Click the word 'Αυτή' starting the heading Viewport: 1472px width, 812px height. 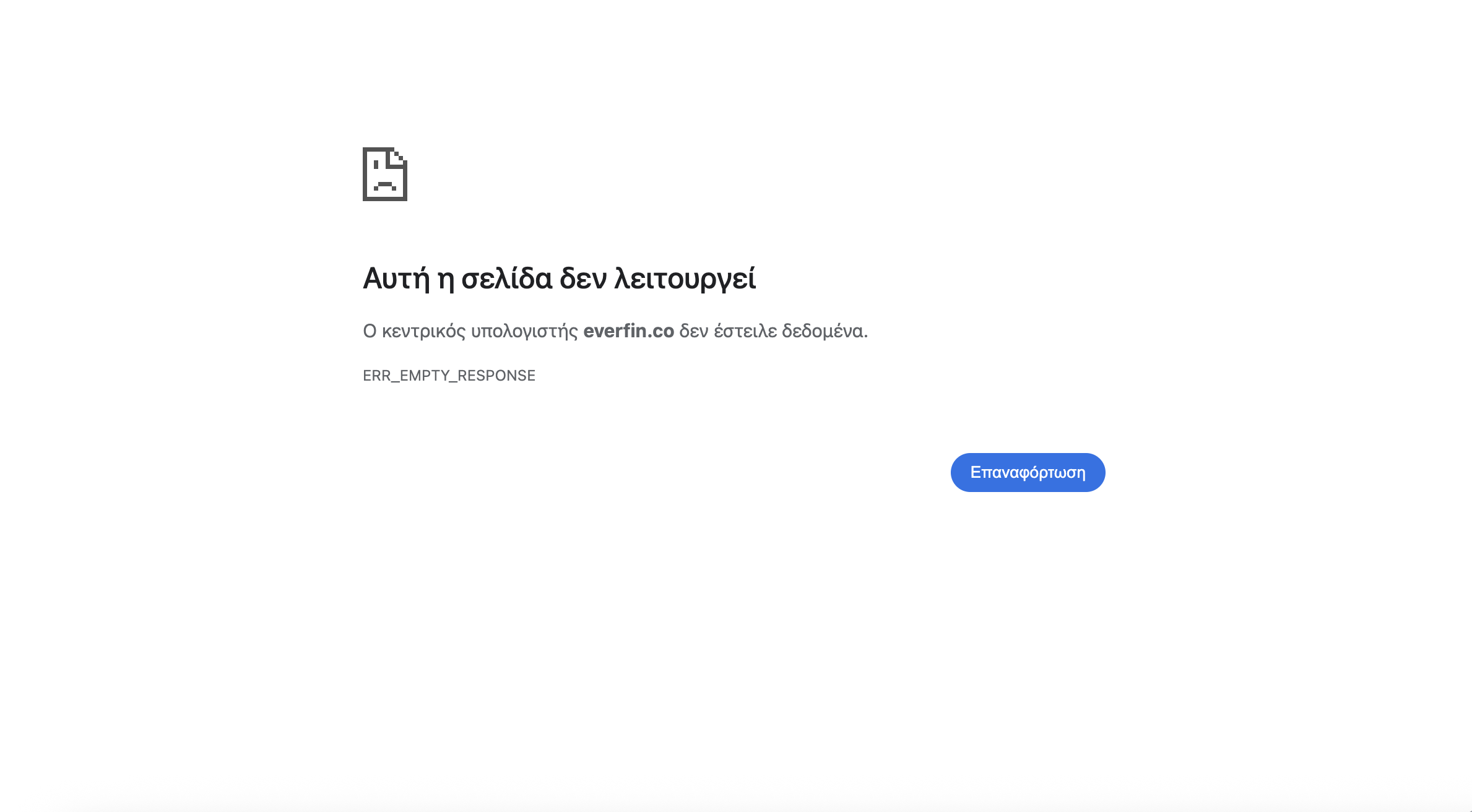pyautogui.click(x=396, y=279)
